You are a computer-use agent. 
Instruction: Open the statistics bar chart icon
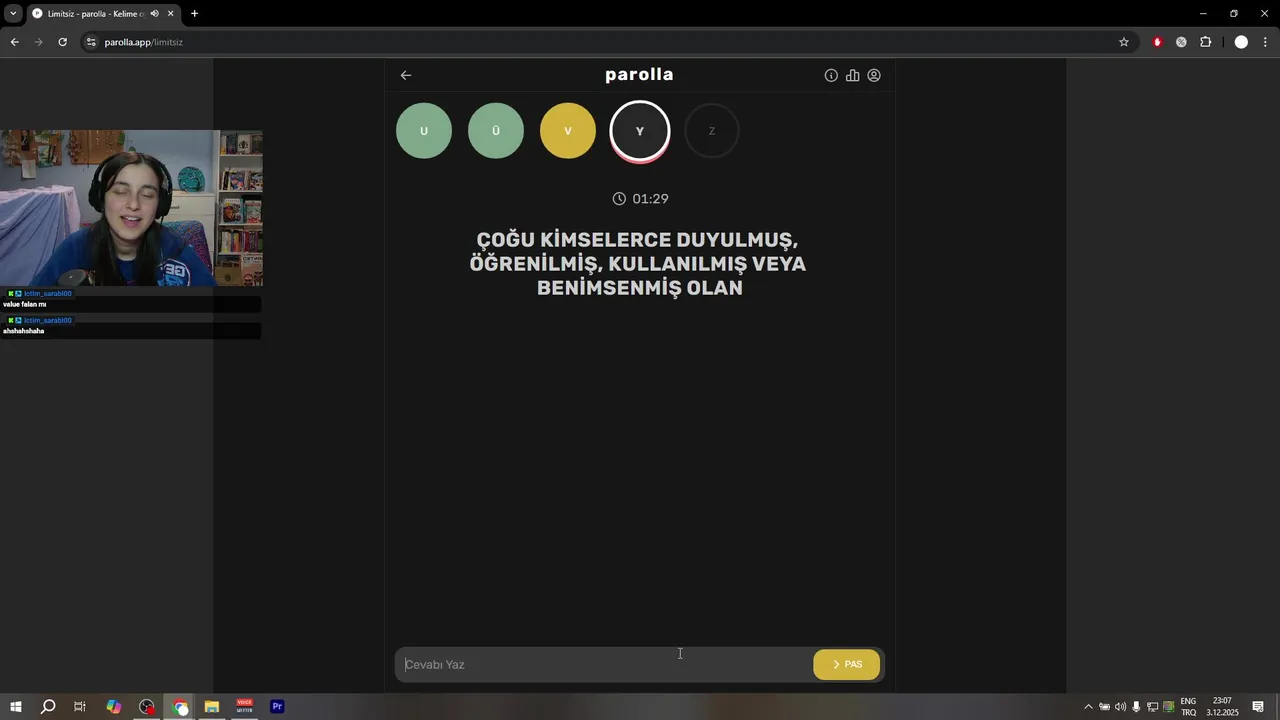[852, 75]
